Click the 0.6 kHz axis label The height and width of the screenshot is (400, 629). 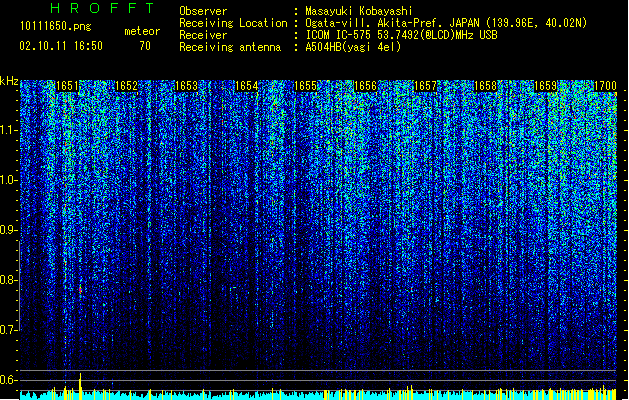9,380
